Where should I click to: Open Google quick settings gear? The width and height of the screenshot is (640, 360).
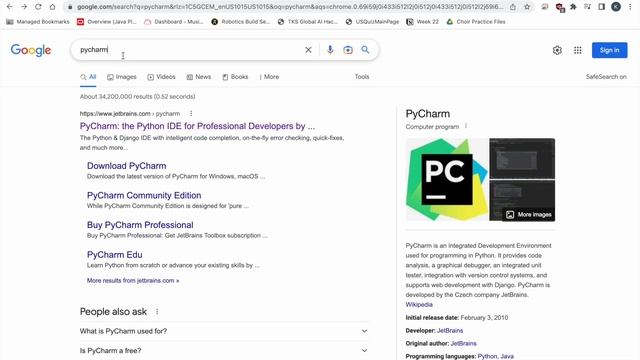click(557, 50)
